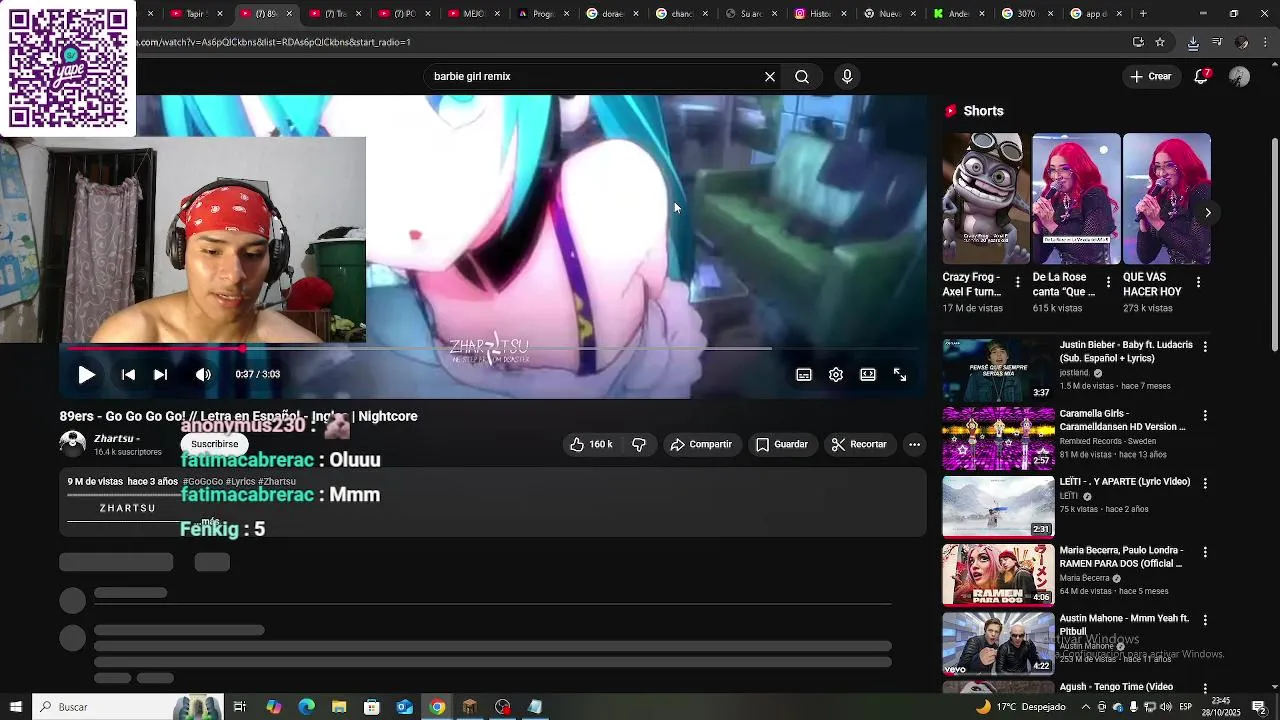
Task: Open Austin Mahone Mmm Yeah video
Action: (1124, 625)
